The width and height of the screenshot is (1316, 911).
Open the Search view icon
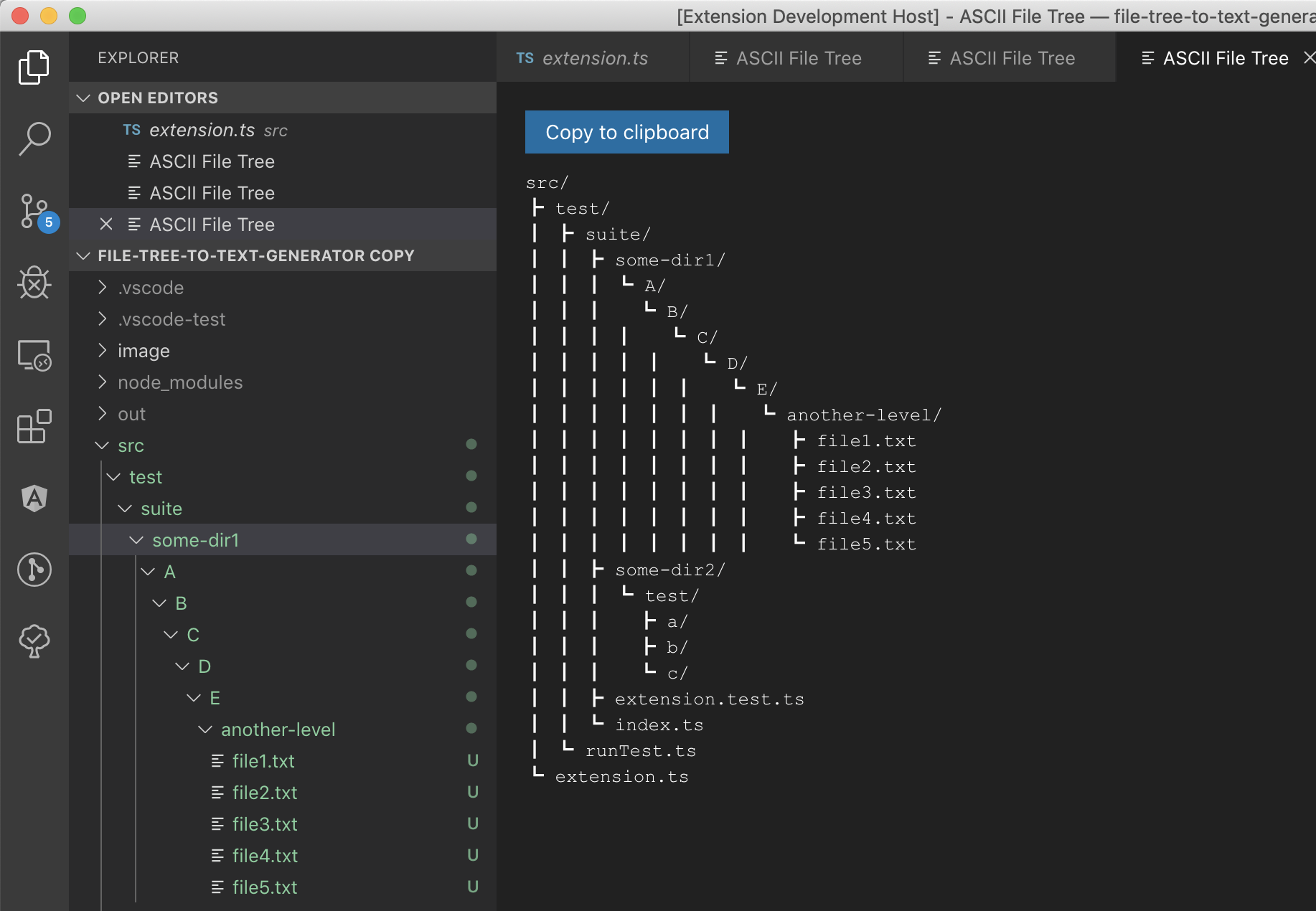pyautogui.click(x=34, y=139)
